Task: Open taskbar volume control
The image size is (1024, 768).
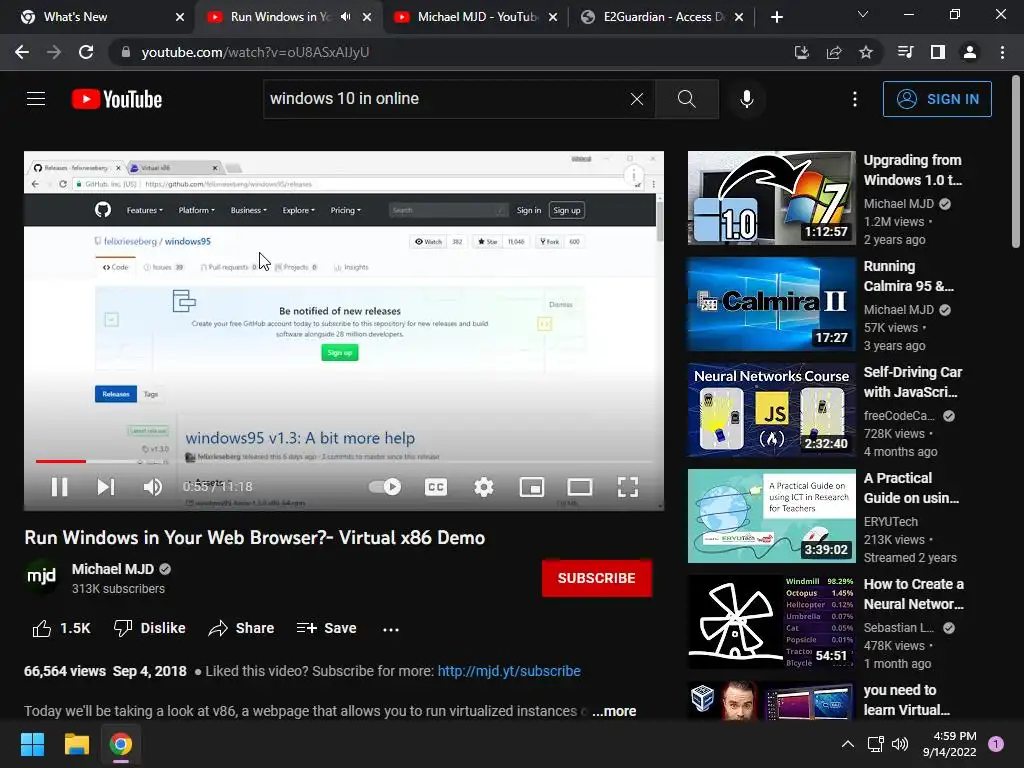Action: pyautogui.click(x=900, y=744)
